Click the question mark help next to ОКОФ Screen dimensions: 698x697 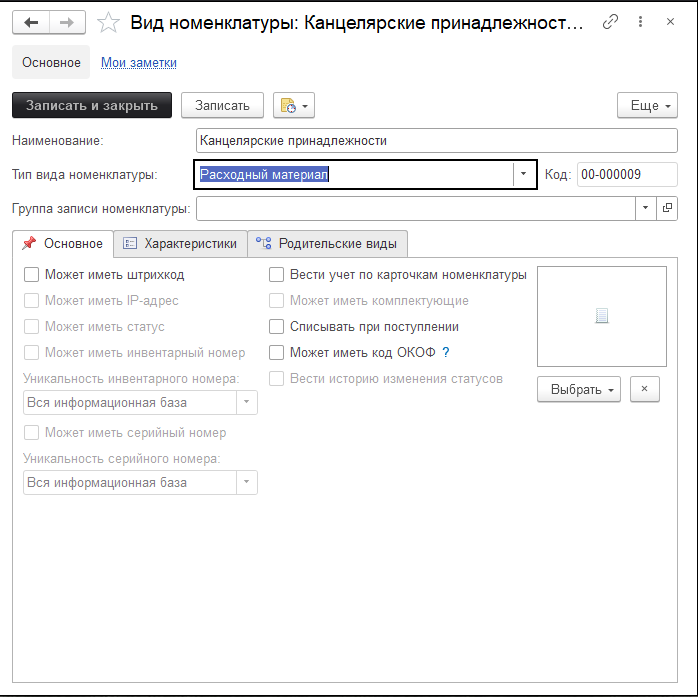(x=446, y=353)
